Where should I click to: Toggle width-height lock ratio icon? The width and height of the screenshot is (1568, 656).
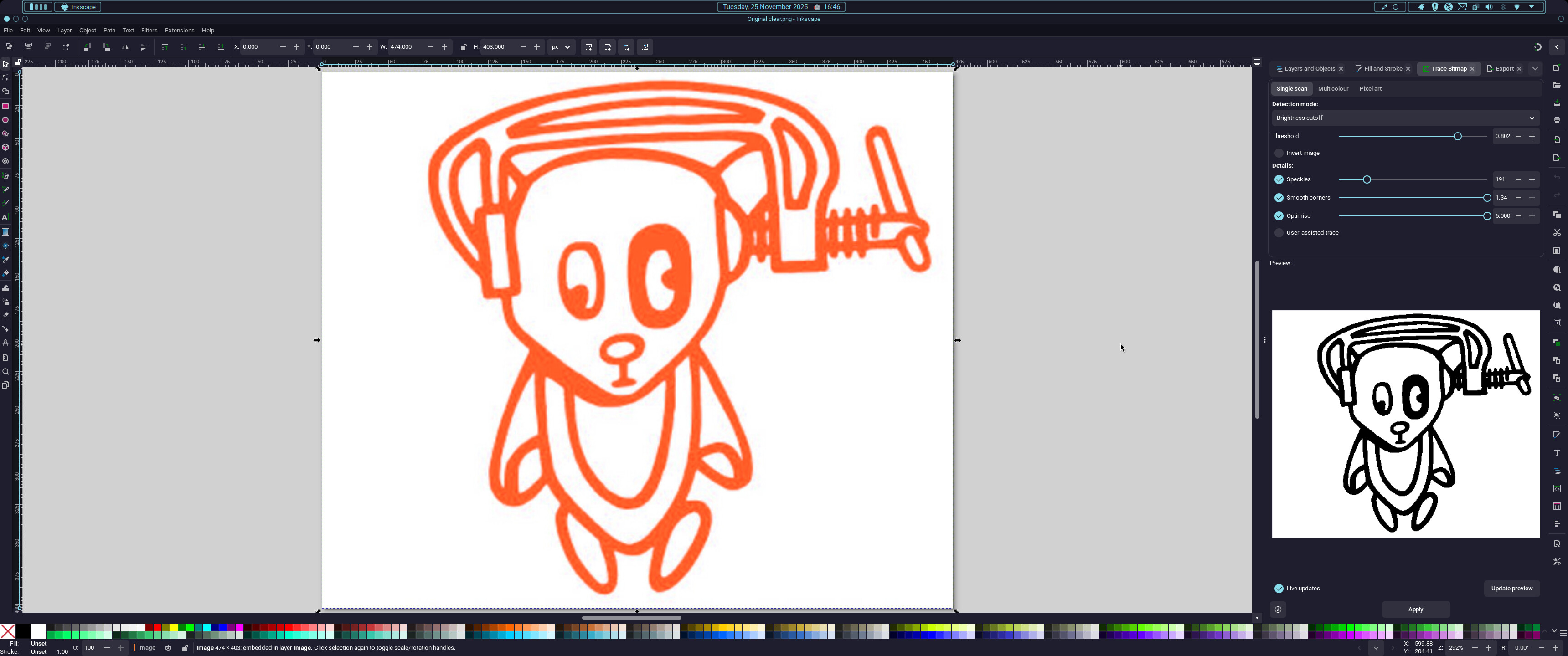pos(463,47)
